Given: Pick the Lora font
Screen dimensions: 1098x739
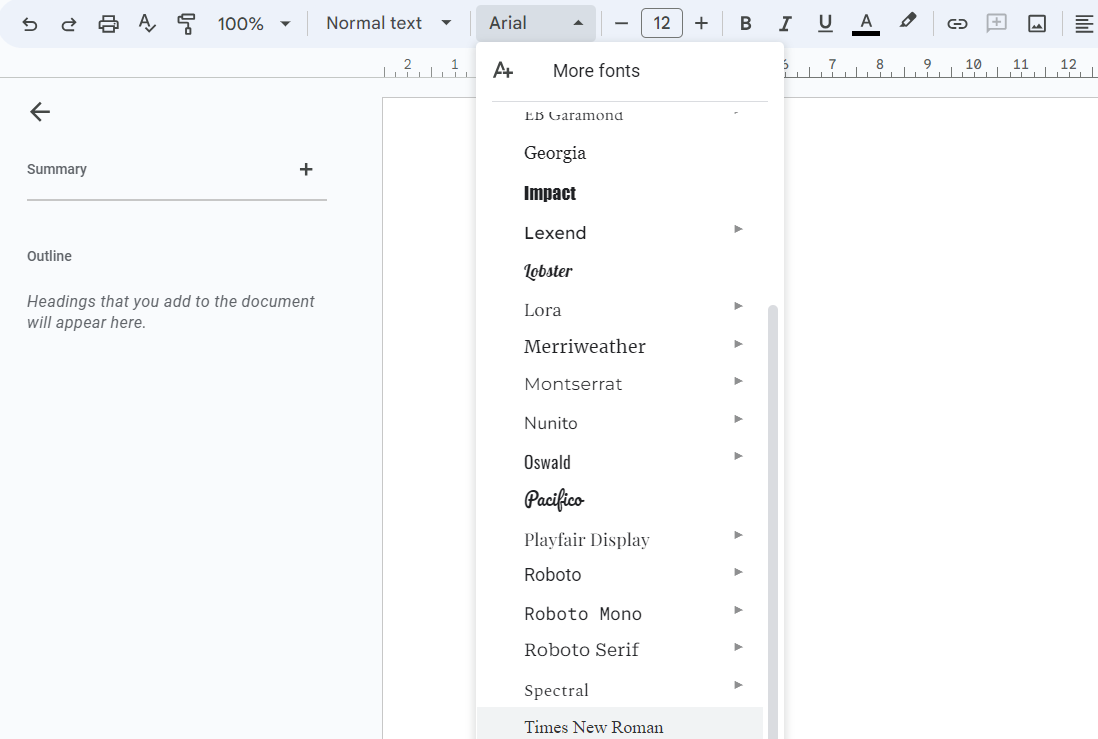Looking at the screenshot, I should (x=543, y=310).
